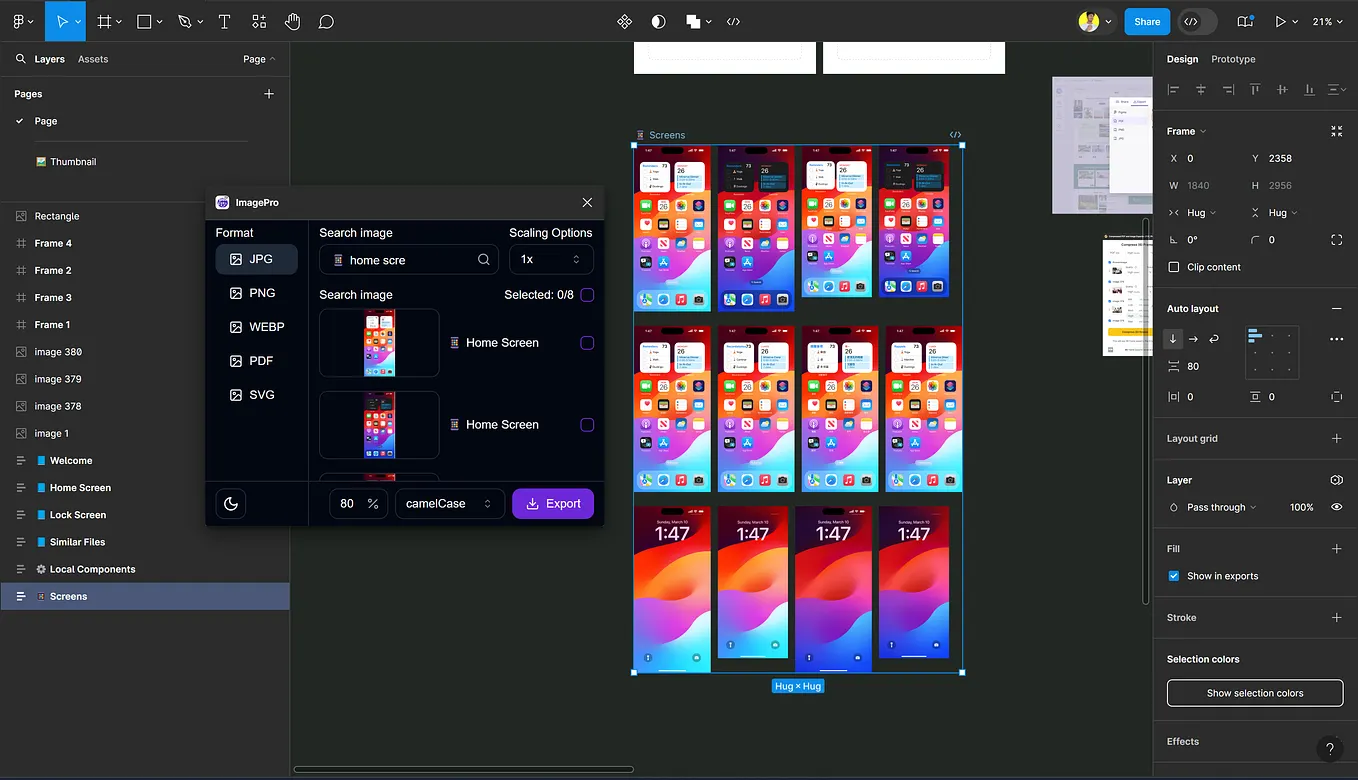This screenshot has height=780, width=1358.
Task: Toggle Dev Mode switch
Action: point(1198,21)
